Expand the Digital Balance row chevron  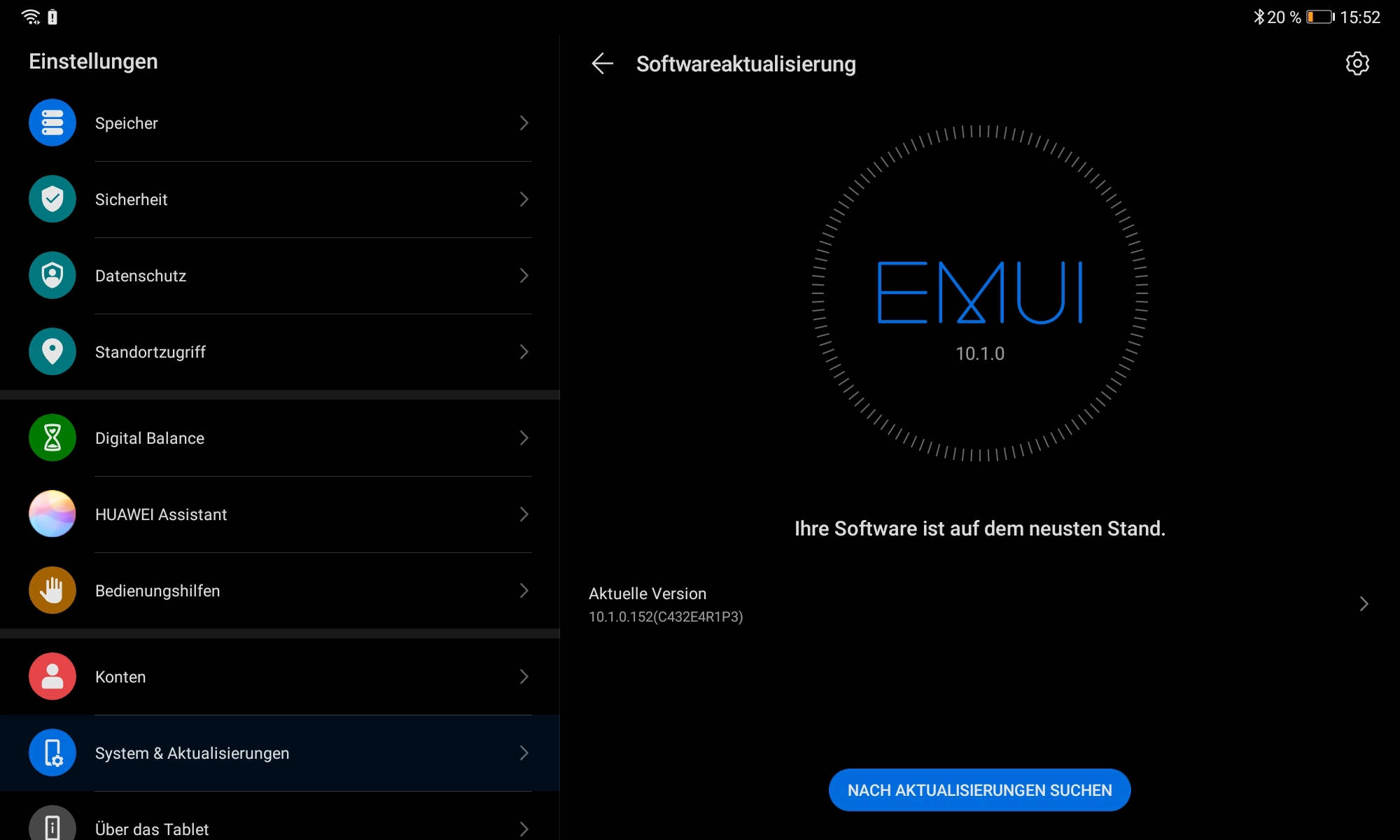tap(524, 438)
